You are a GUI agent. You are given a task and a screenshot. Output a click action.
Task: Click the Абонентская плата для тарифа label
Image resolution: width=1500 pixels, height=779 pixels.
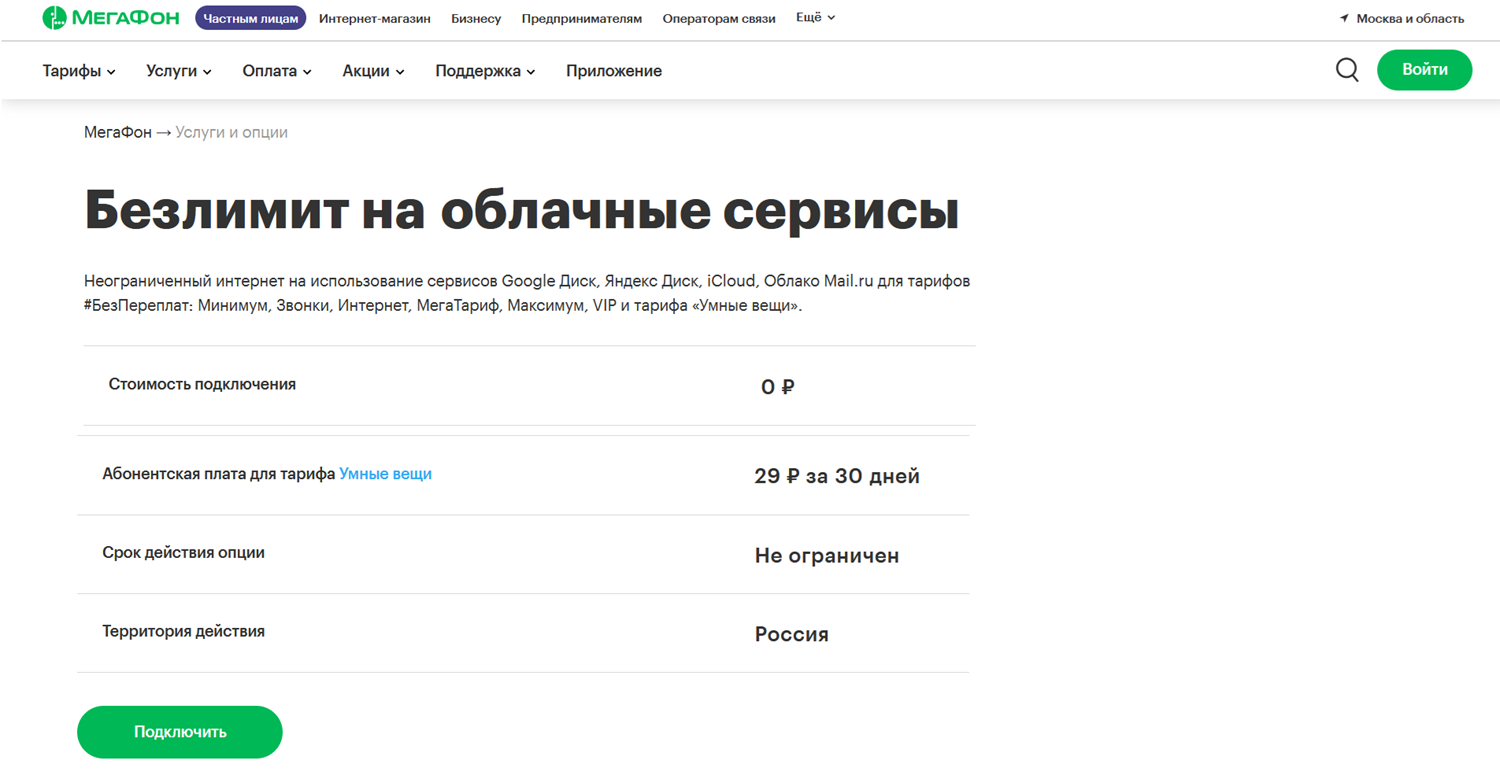219,474
